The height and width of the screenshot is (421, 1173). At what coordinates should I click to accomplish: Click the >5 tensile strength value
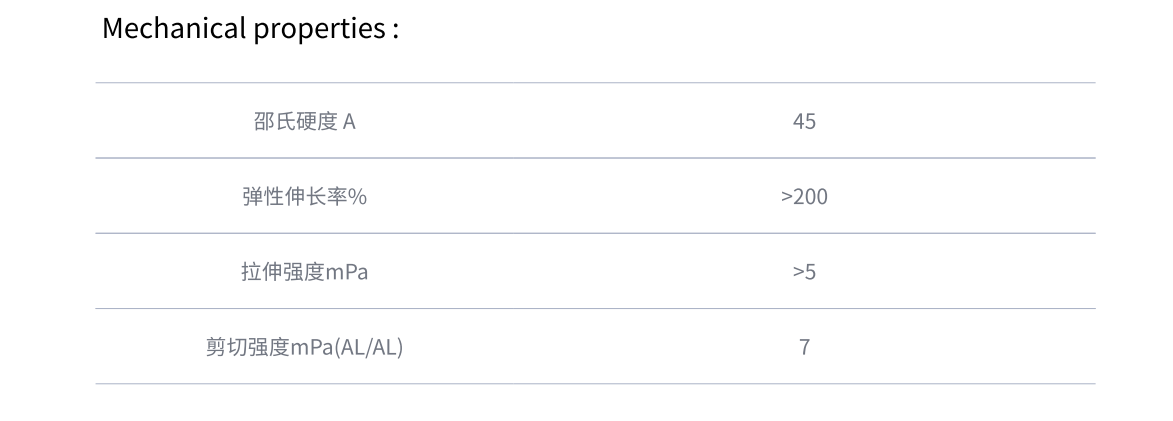804,272
